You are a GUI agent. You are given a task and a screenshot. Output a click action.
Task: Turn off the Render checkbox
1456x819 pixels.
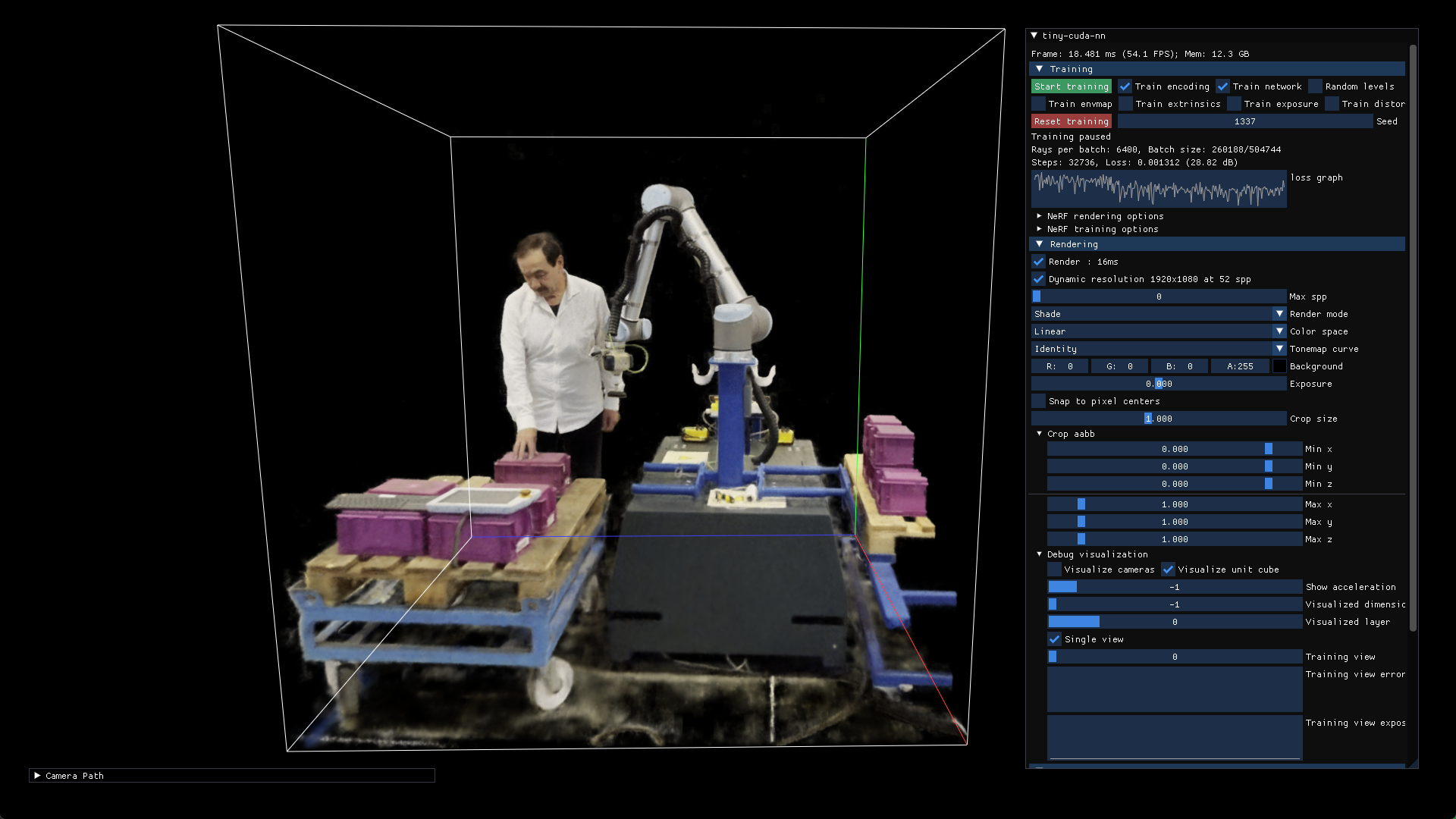[x=1039, y=262]
